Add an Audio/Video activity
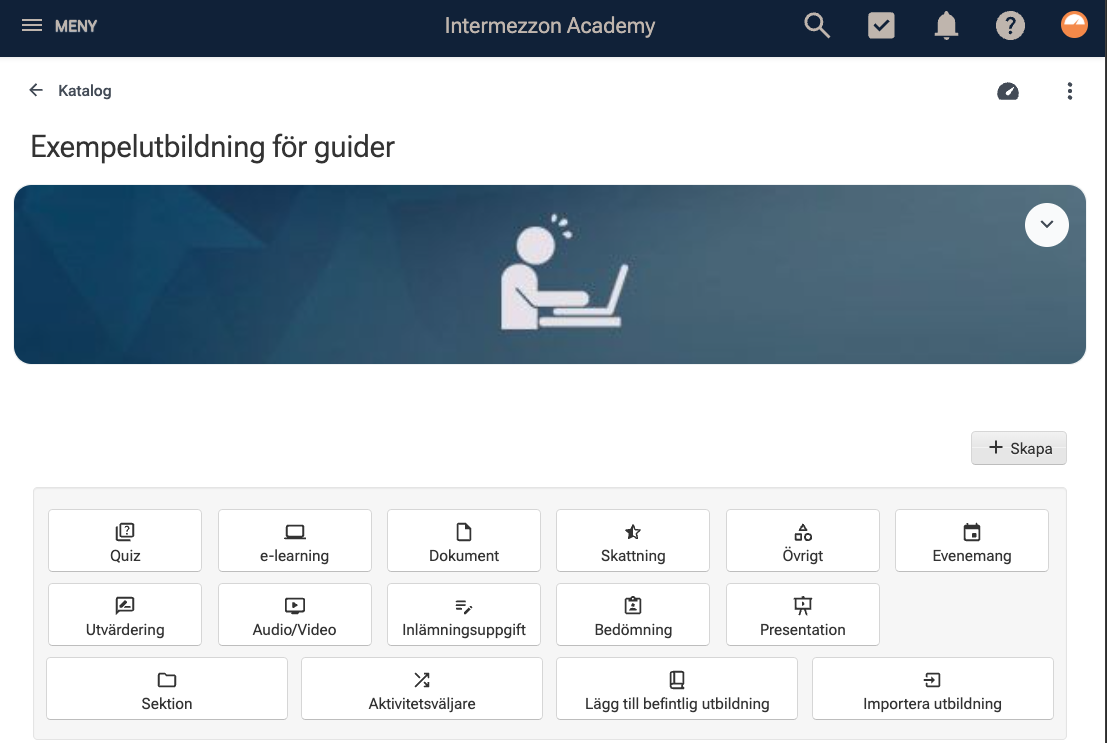This screenshot has height=743, width=1107. pos(294,614)
